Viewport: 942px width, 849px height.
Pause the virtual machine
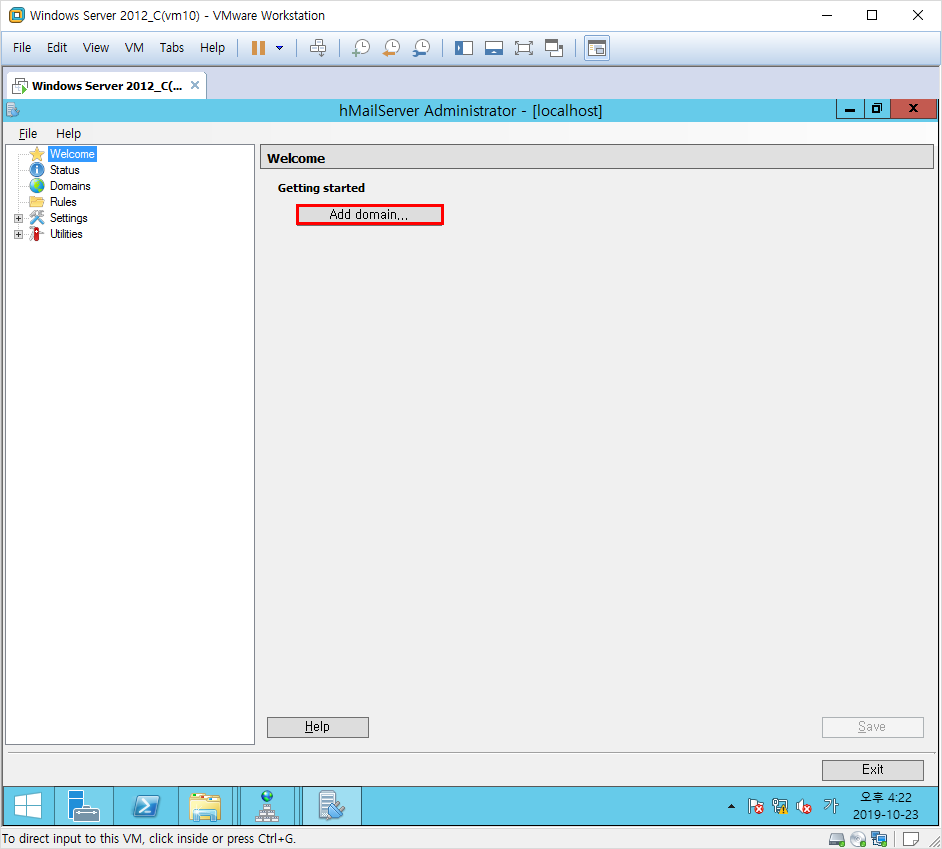tap(258, 48)
